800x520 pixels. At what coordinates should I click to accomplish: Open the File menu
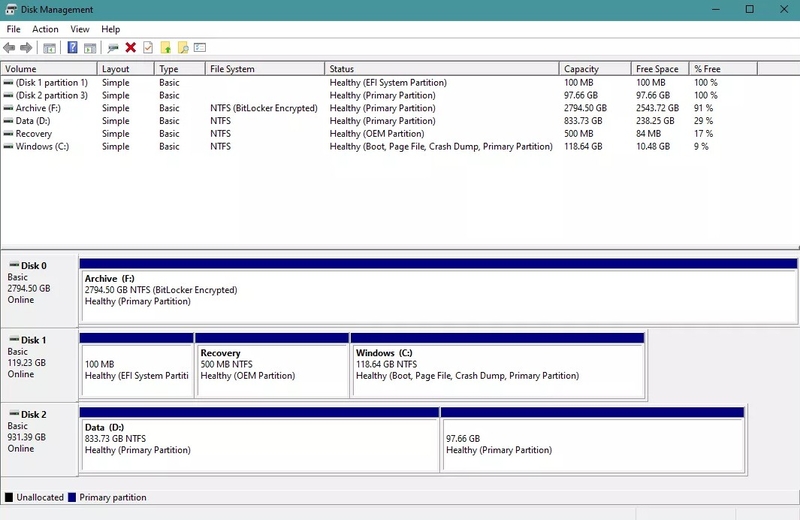pyautogui.click(x=13, y=29)
